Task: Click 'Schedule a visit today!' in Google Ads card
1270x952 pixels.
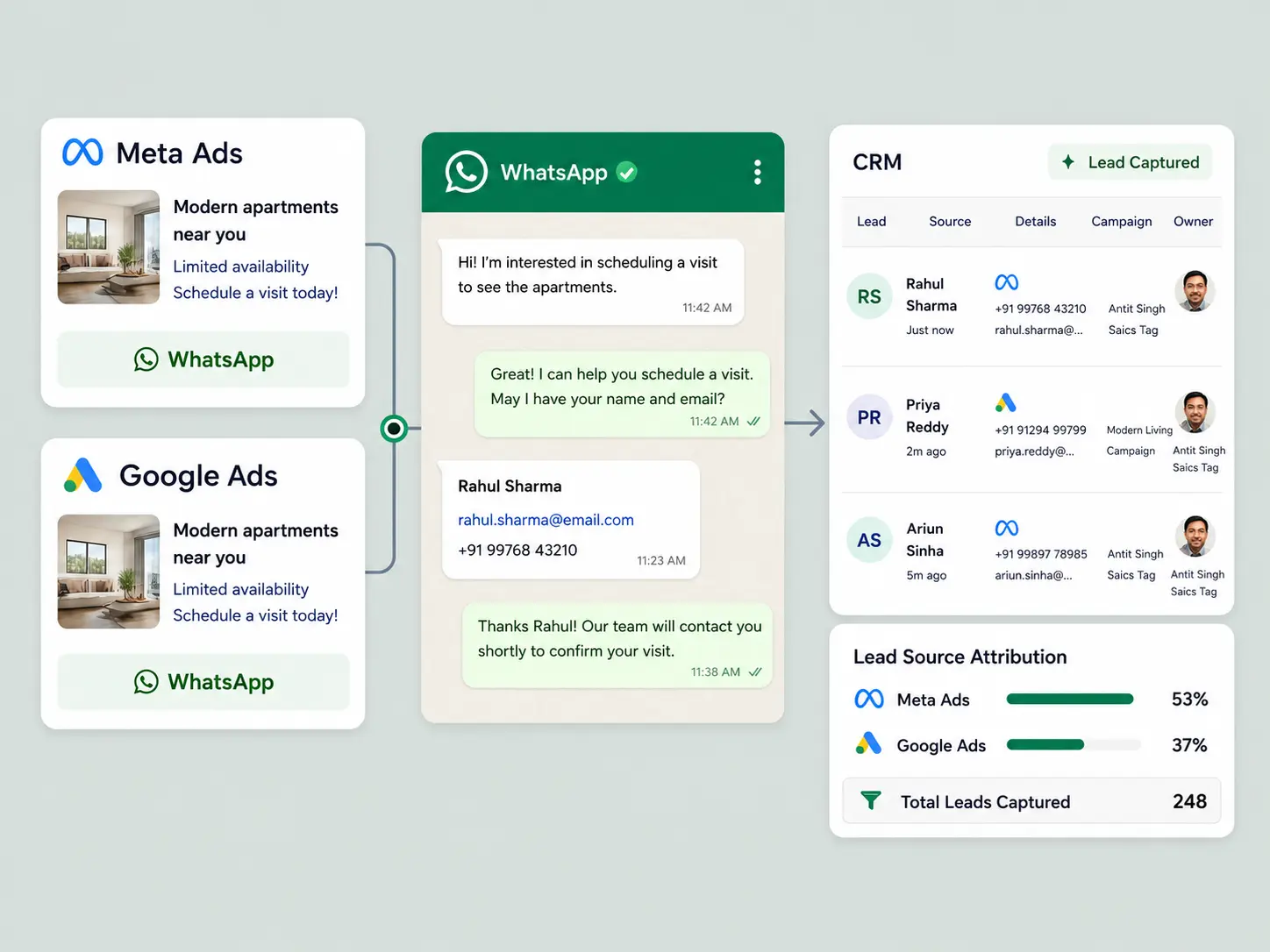Action: [x=255, y=615]
